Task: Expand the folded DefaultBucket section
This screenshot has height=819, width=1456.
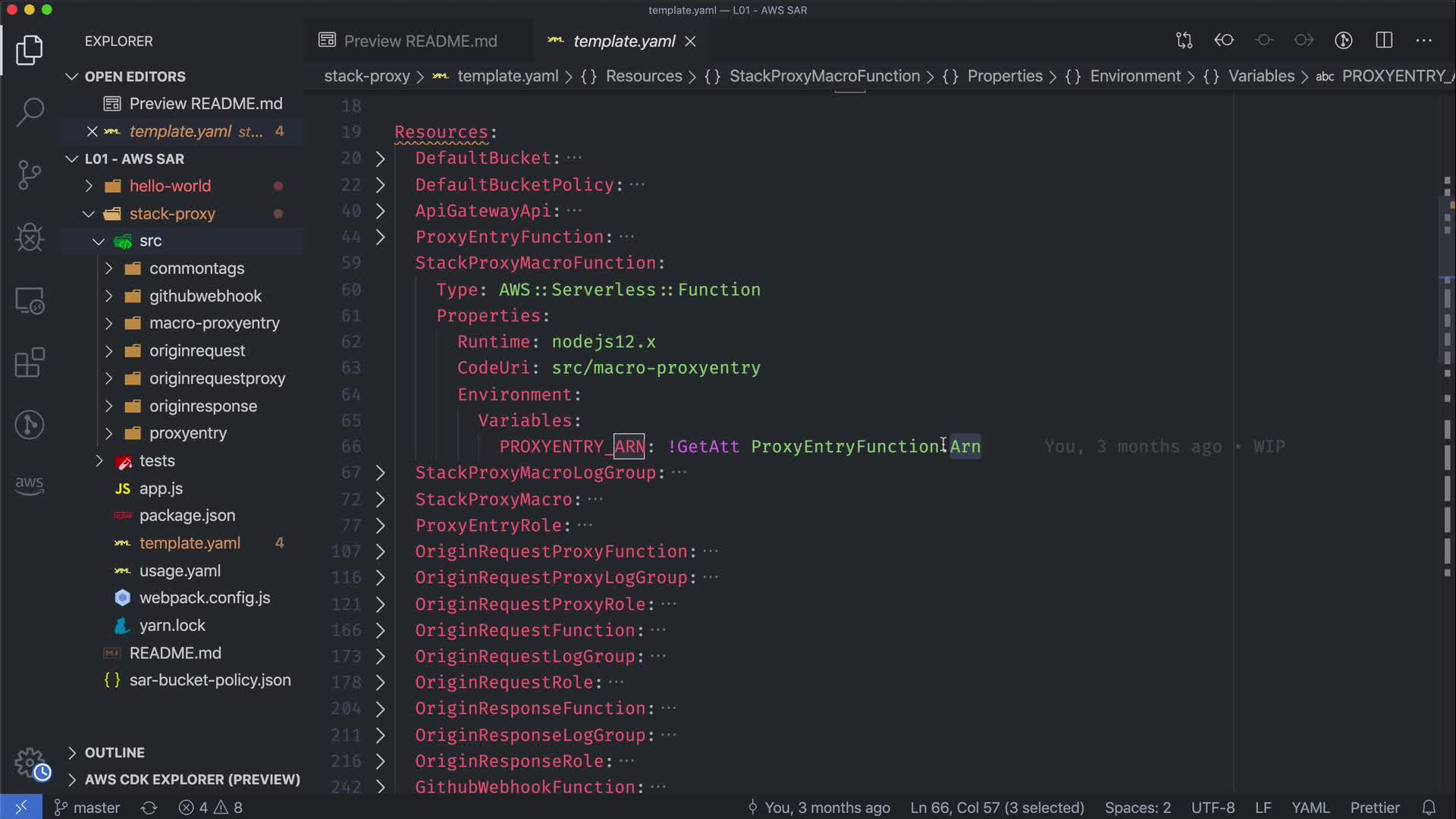Action: tap(380, 158)
